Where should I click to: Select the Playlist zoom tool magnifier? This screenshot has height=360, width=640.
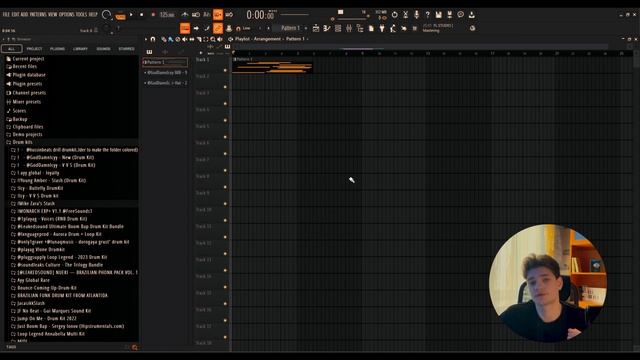[213, 39]
